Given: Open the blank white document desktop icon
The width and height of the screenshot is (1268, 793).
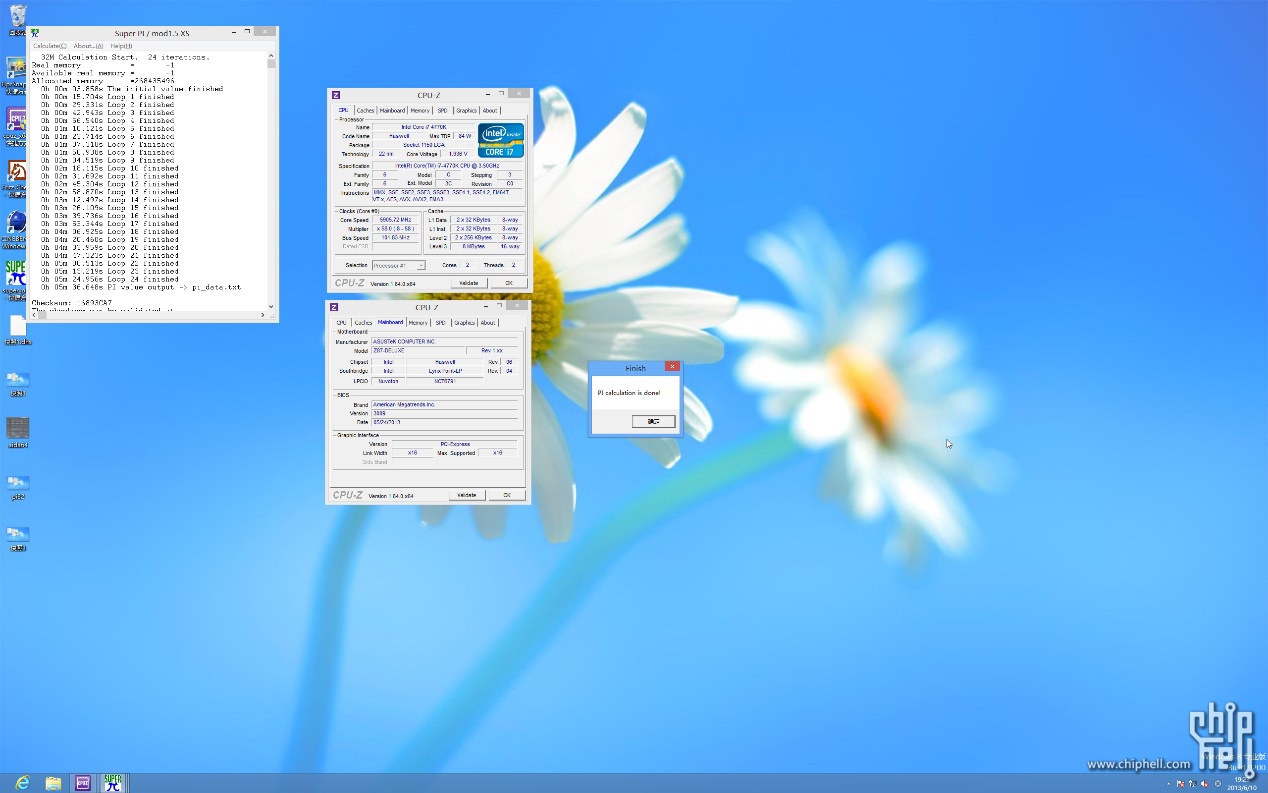Looking at the screenshot, I should pyautogui.click(x=17, y=326).
